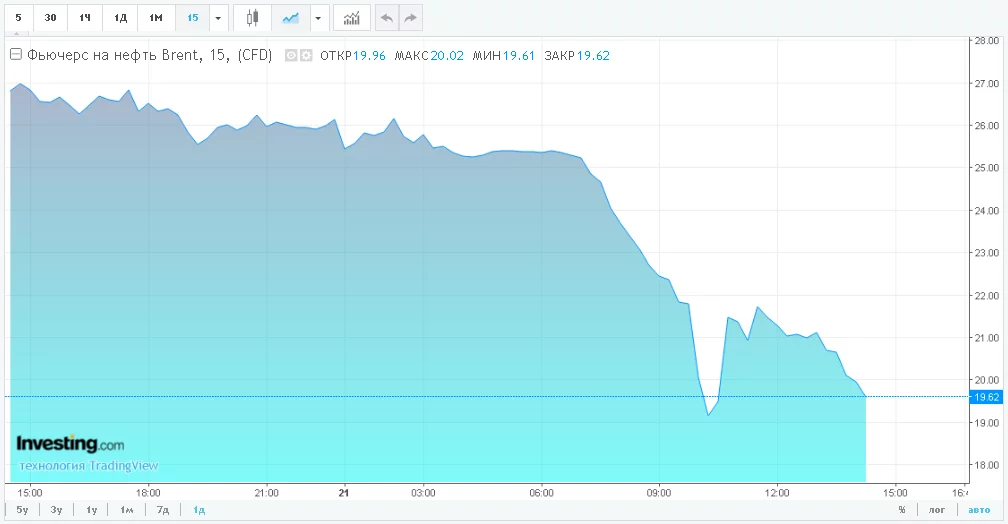
Task: Click the redo arrow icon
Action: [x=410, y=17]
